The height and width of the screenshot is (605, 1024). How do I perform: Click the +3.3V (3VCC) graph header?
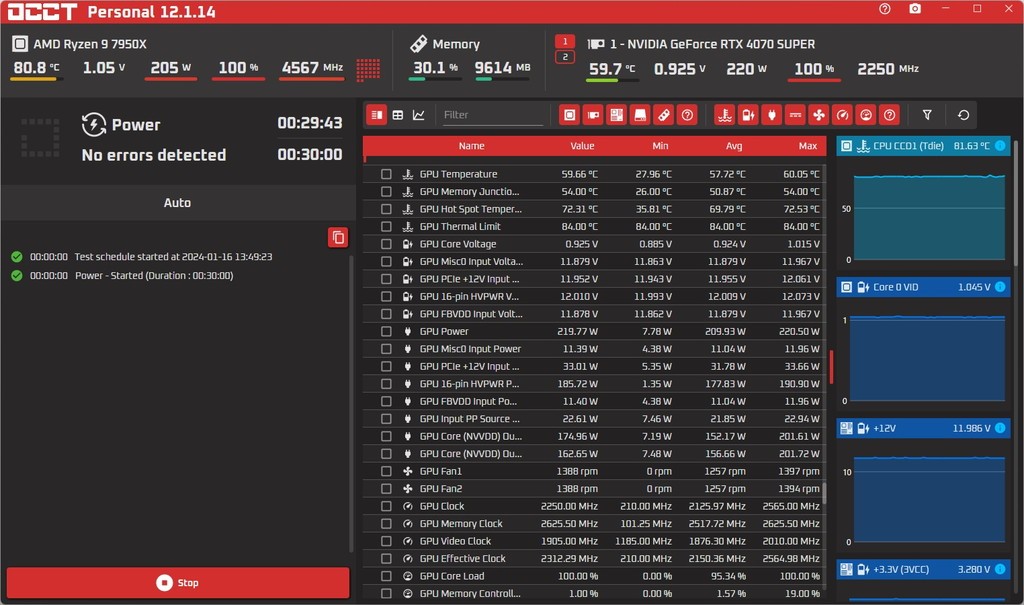pyautogui.click(x=923, y=569)
